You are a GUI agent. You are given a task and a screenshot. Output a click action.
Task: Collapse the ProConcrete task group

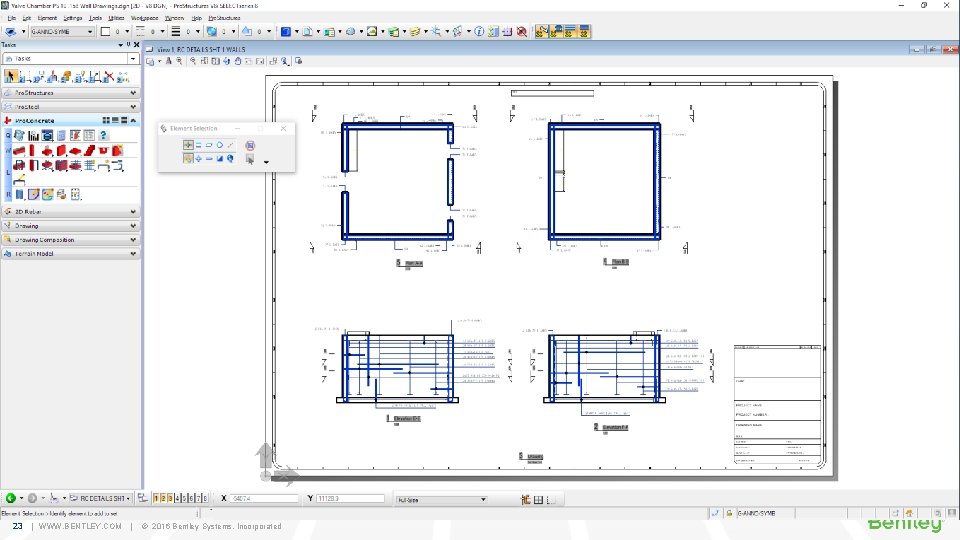point(133,121)
